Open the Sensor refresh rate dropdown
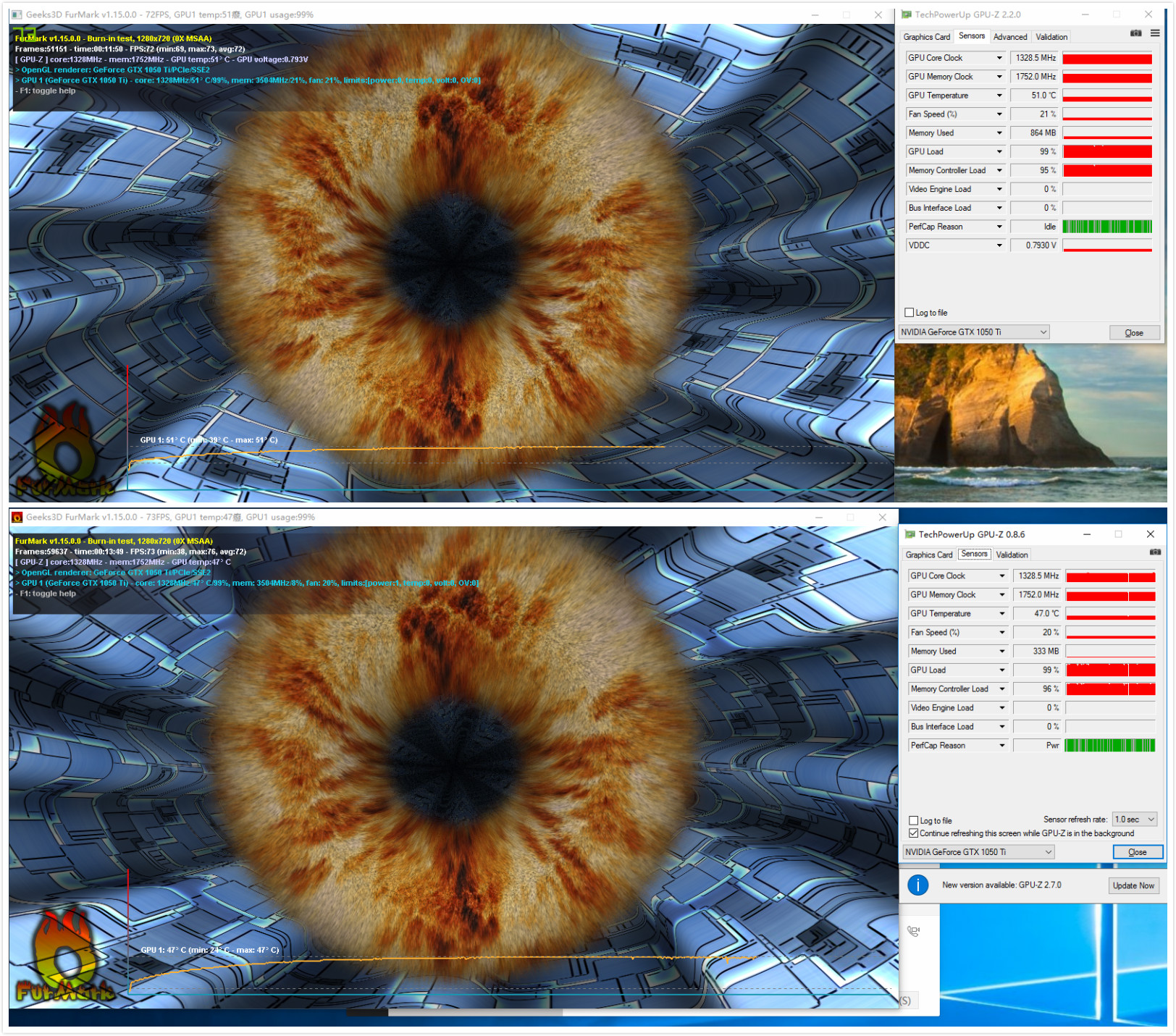Screen dimensions: 1176x1036 point(1135,820)
